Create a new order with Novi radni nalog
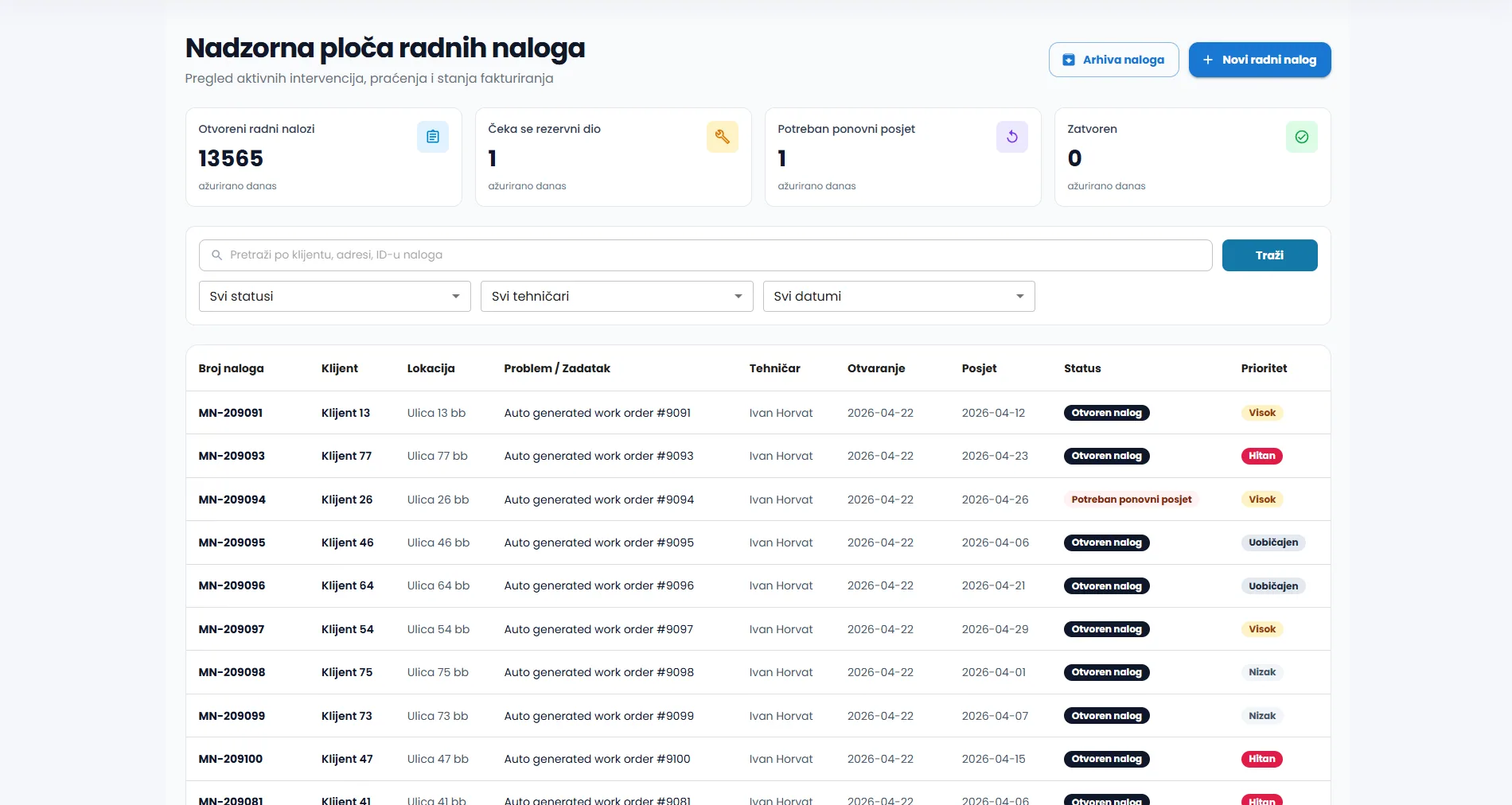This screenshot has height=805, width=1512. point(1260,60)
